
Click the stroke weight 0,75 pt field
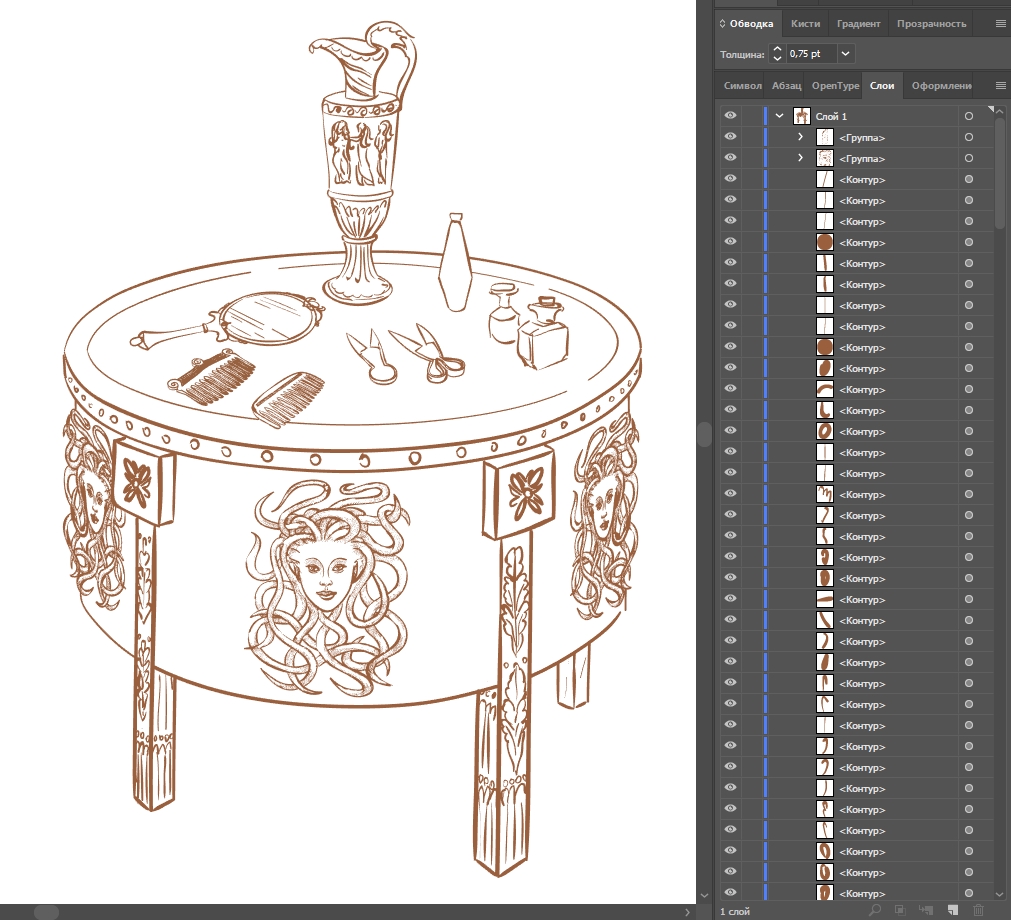click(x=811, y=53)
